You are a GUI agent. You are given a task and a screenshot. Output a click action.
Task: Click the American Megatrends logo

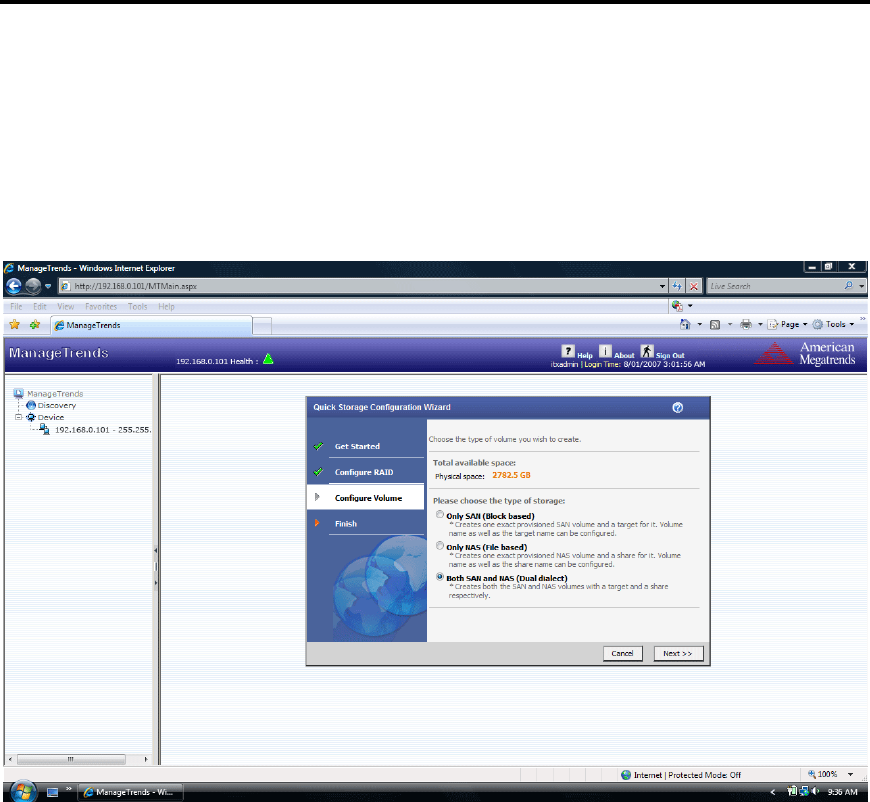805,354
